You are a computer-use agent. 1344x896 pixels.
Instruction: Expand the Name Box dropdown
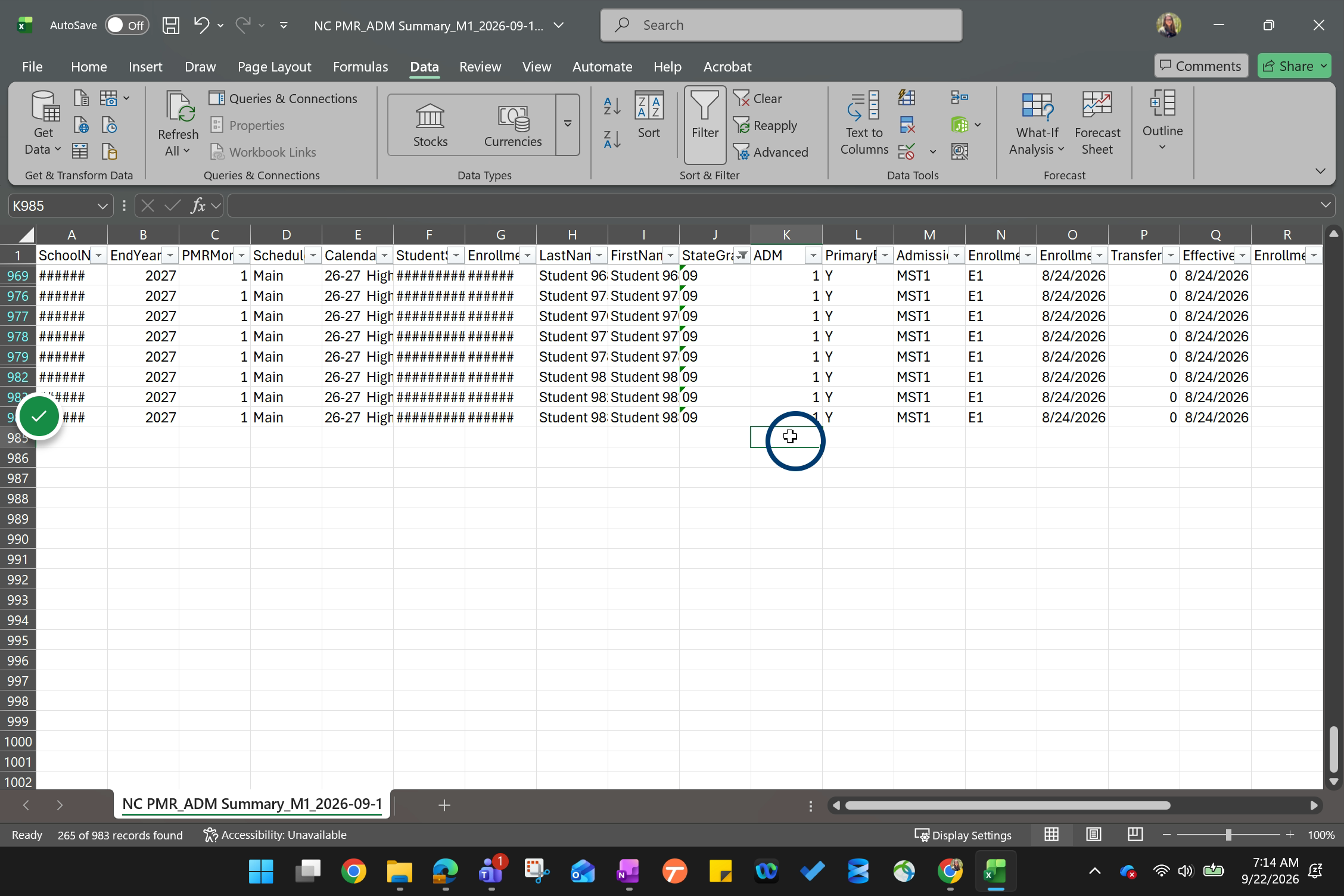(x=102, y=206)
